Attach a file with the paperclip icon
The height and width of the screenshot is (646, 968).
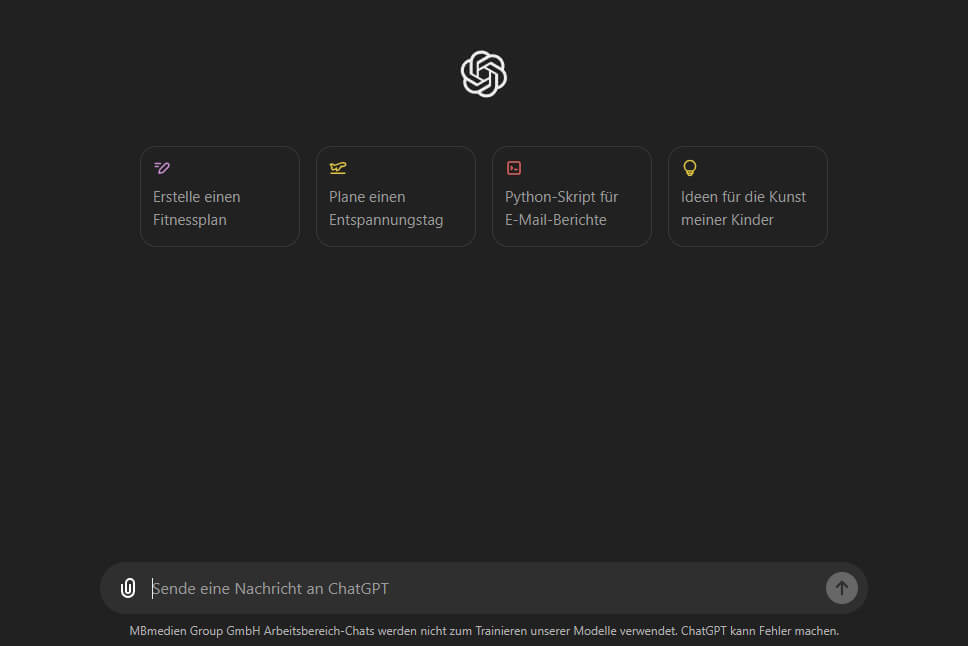click(x=128, y=588)
